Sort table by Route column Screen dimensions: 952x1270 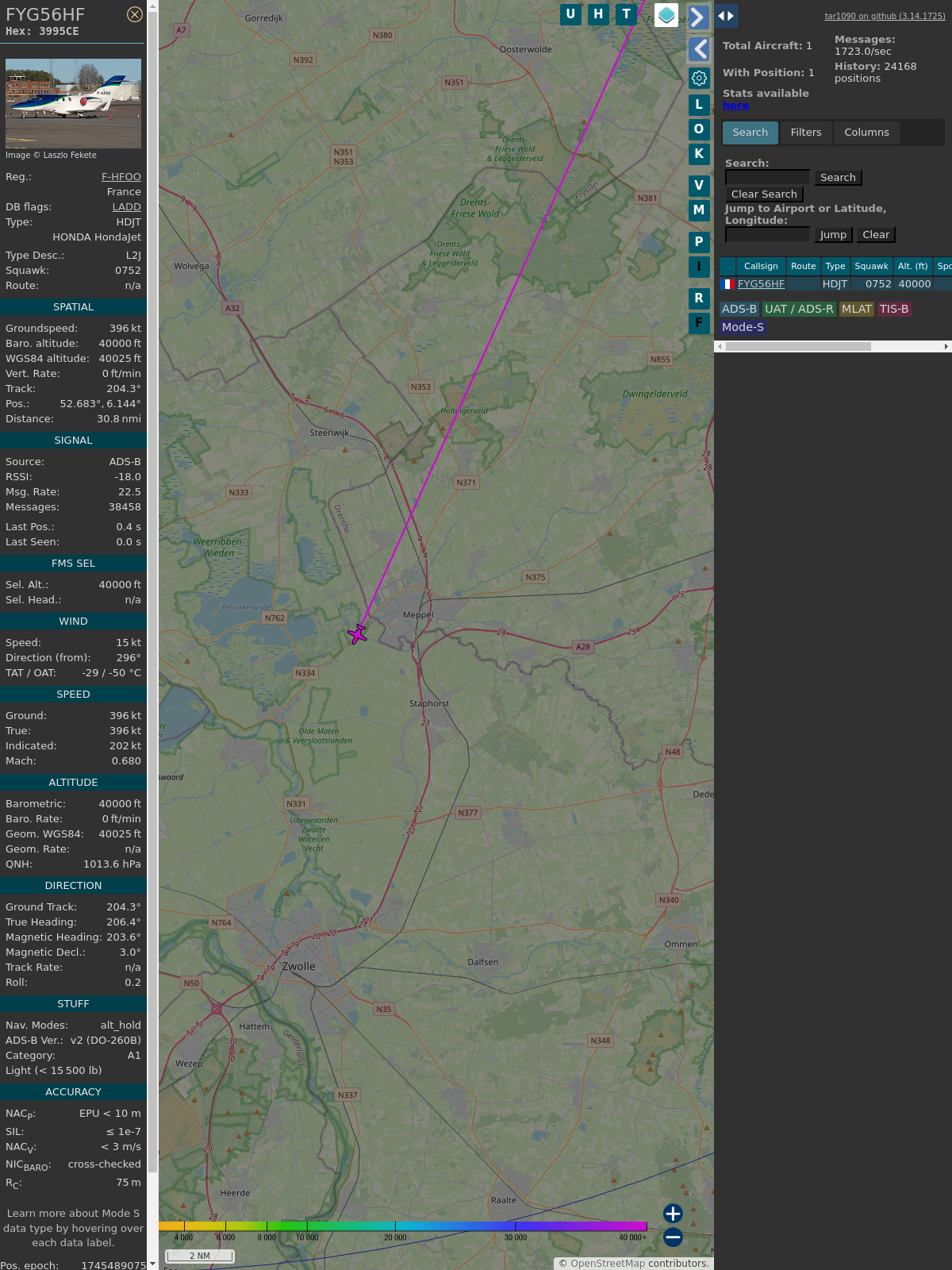pos(803,266)
